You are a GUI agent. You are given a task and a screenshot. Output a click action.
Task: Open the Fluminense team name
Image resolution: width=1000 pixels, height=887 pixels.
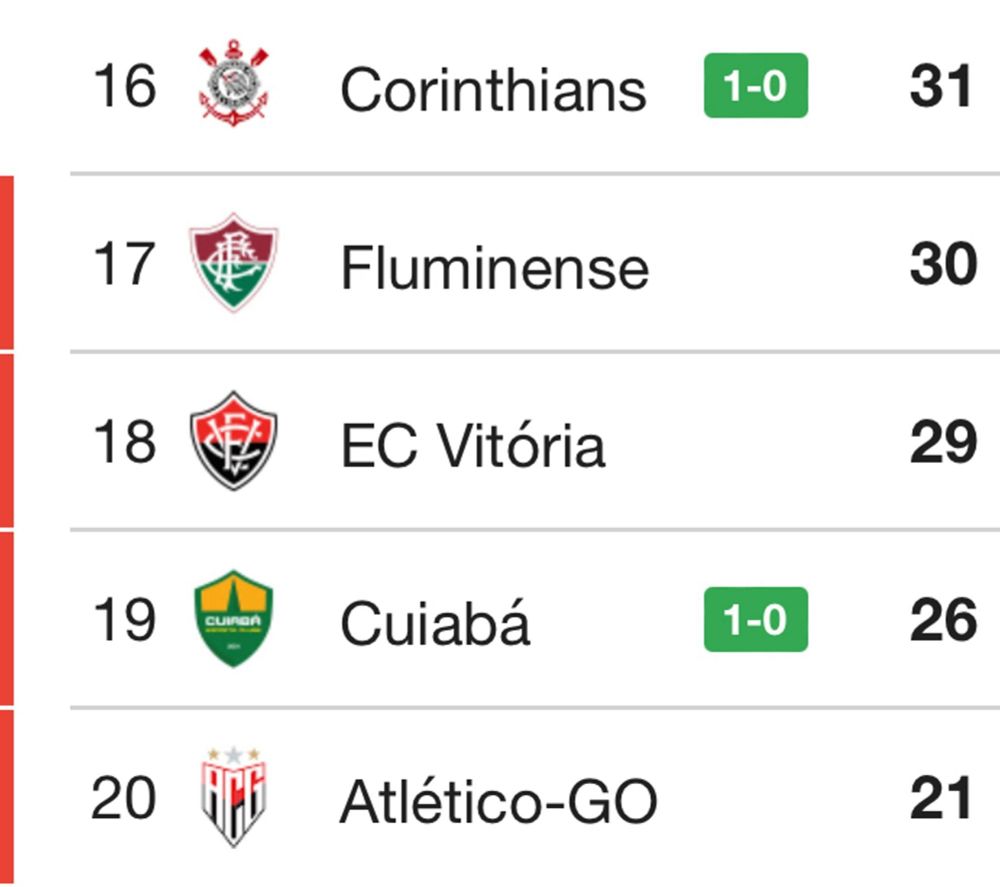(495, 268)
